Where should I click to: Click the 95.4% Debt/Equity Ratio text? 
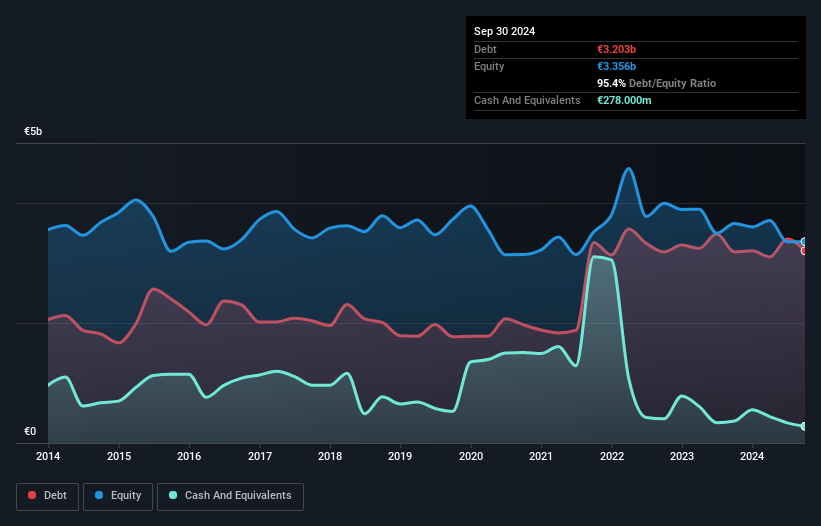coord(656,83)
